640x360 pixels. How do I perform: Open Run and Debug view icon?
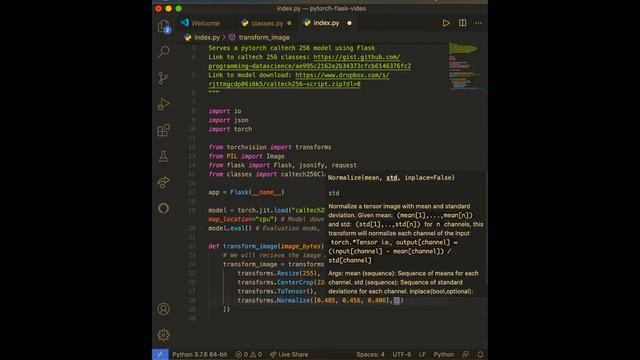tap(163, 104)
